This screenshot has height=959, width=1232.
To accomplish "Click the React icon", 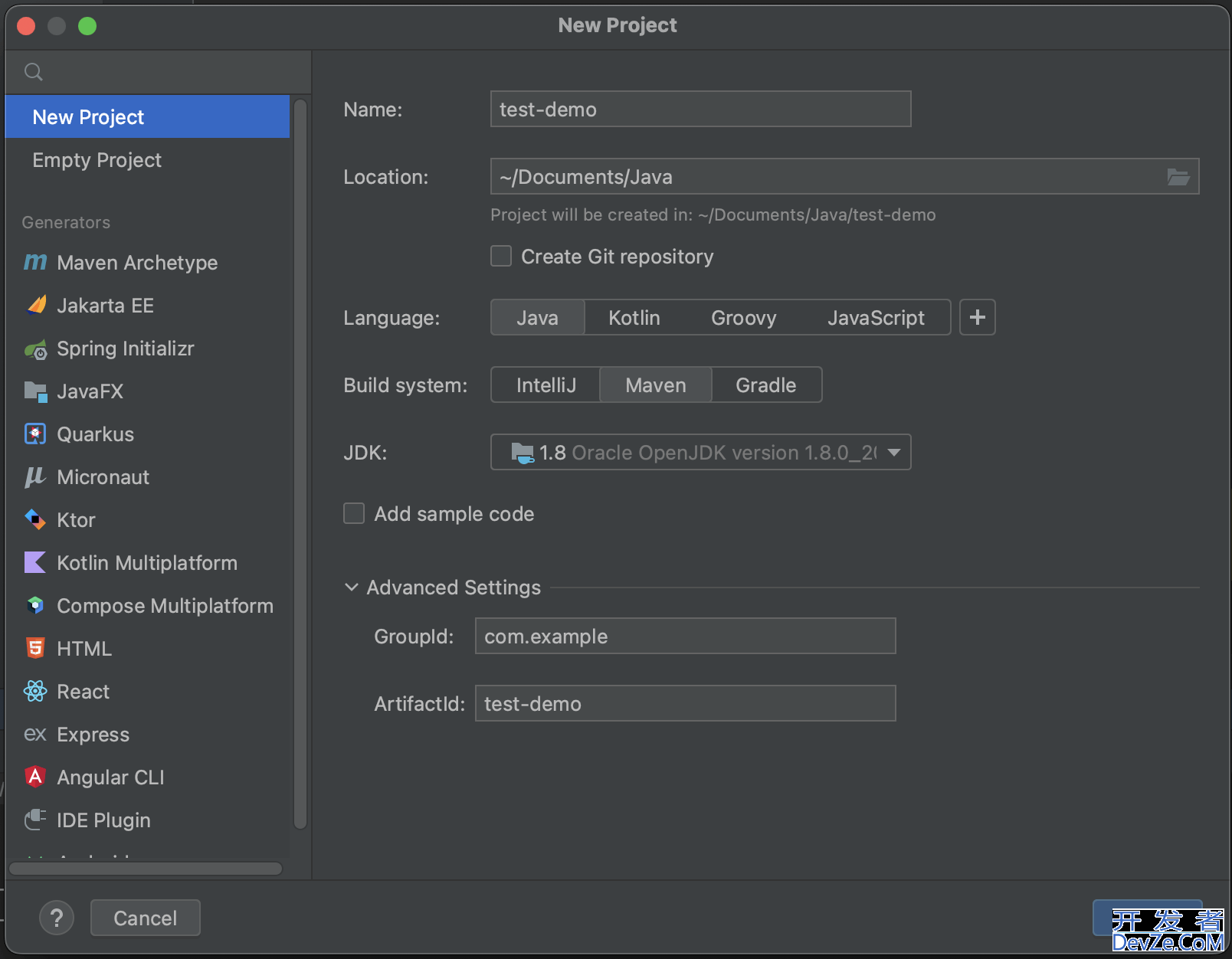I will click(x=35, y=692).
